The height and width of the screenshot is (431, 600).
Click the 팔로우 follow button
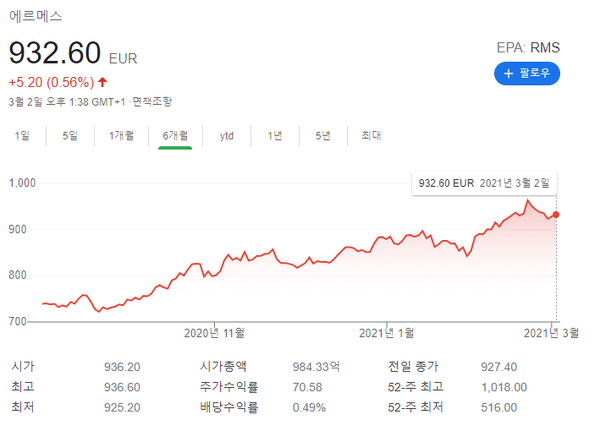click(x=527, y=73)
